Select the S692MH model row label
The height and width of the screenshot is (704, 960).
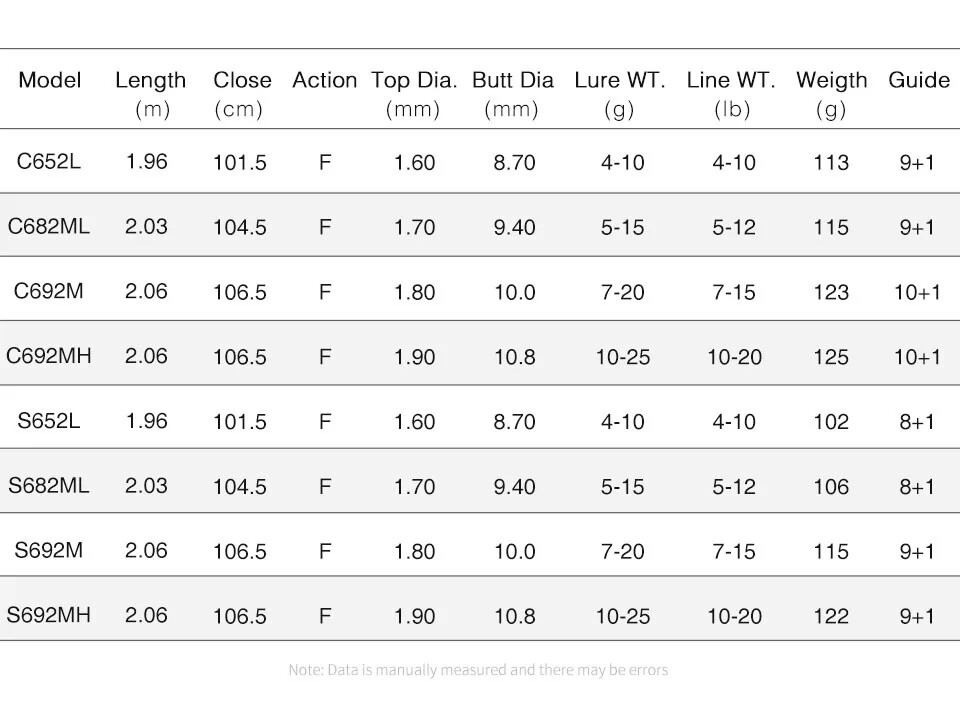tap(48, 615)
